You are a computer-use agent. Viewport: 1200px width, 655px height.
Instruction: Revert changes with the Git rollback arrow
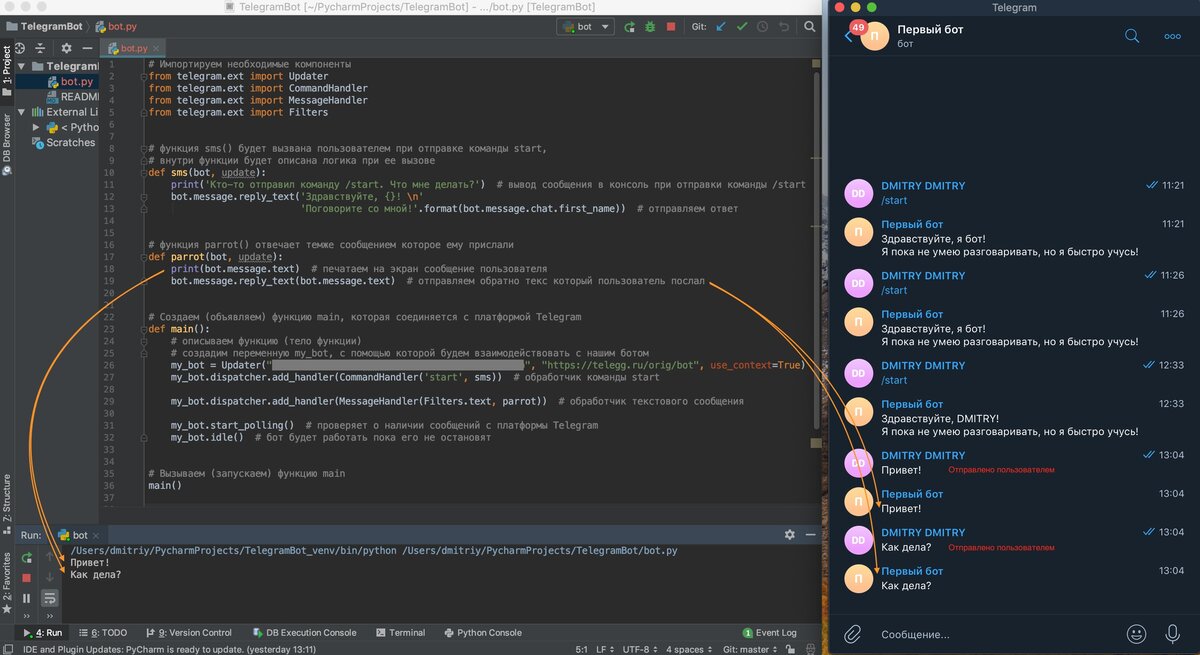point(783,27)
